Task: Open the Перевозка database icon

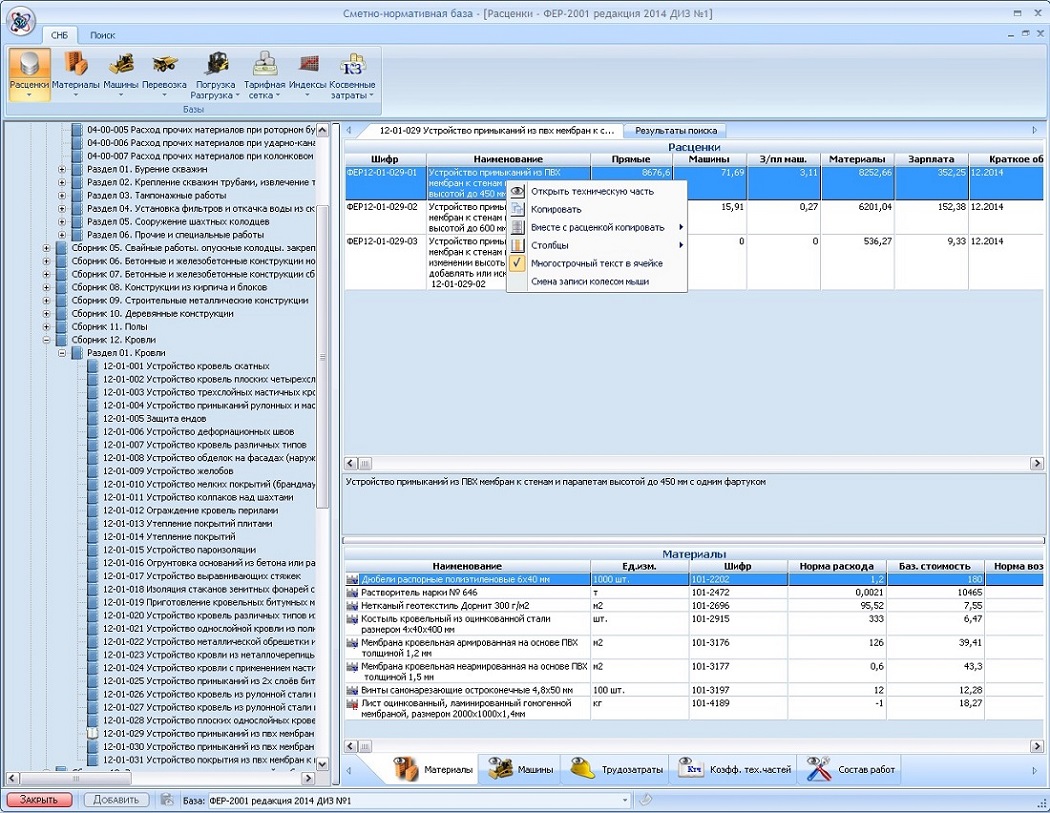Action: tap(164, 65)
